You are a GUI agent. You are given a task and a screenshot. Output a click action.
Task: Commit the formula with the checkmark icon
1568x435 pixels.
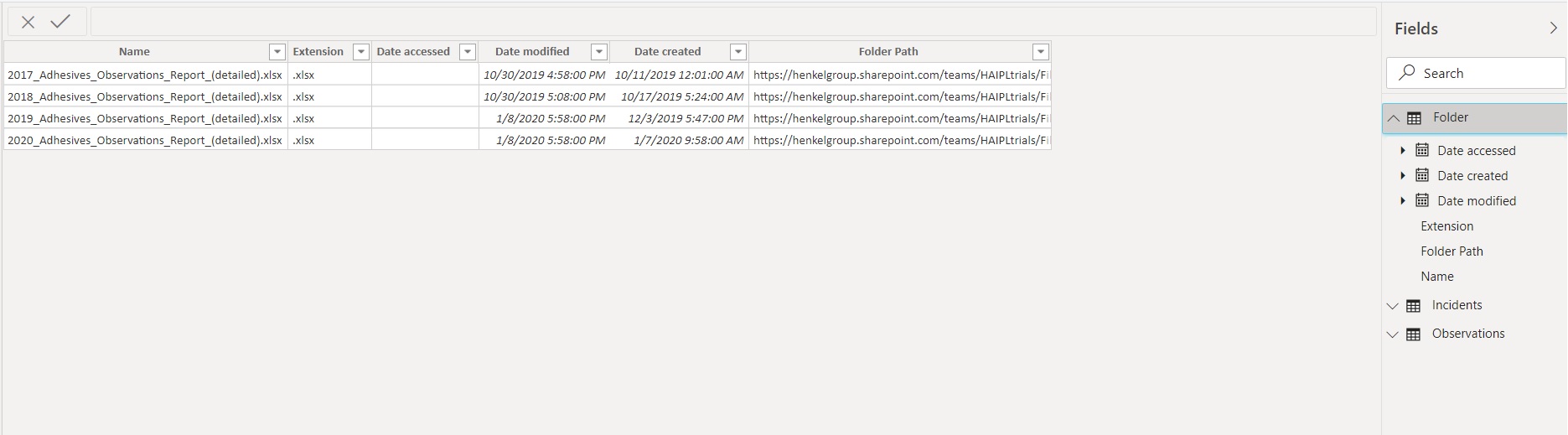pos(60,22)
